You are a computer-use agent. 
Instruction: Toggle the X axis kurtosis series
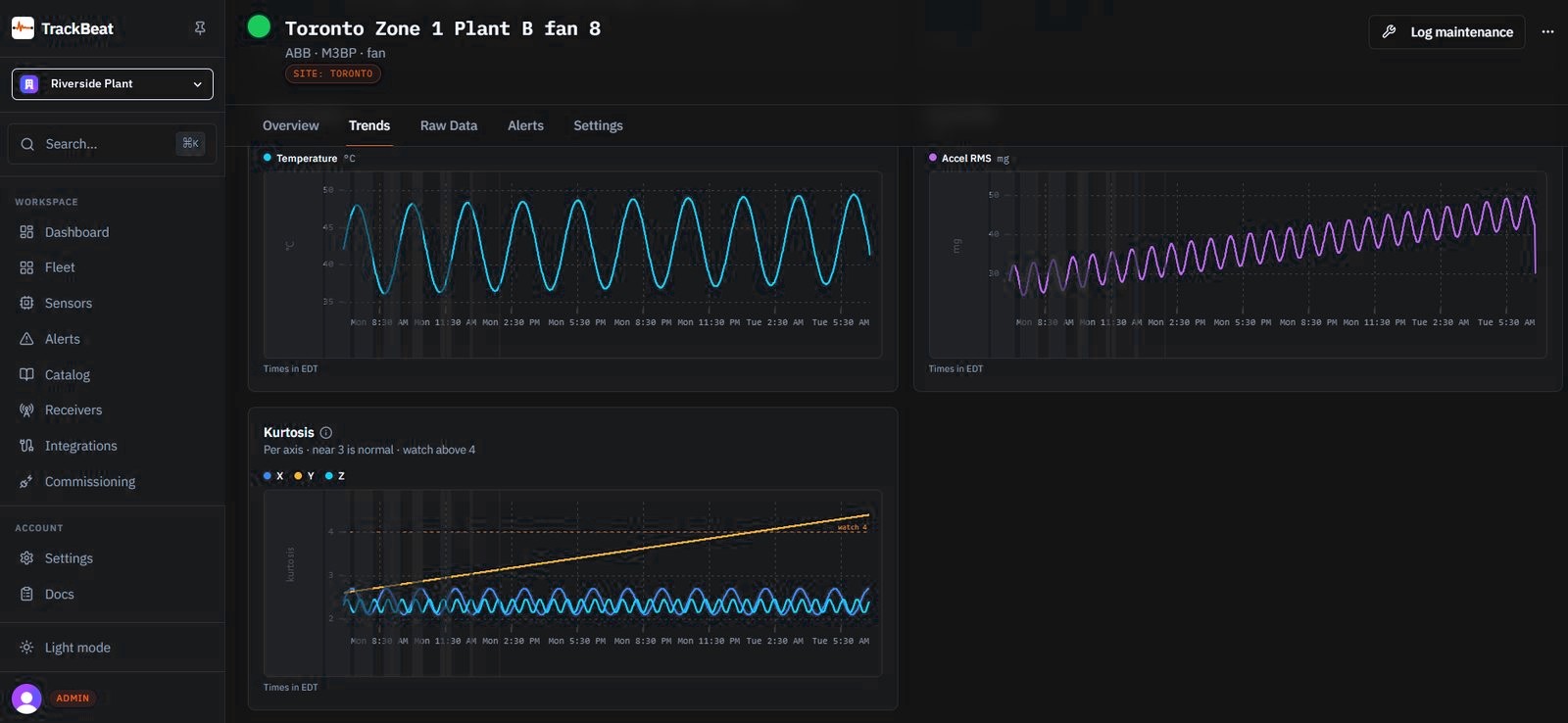pos(273,476)
